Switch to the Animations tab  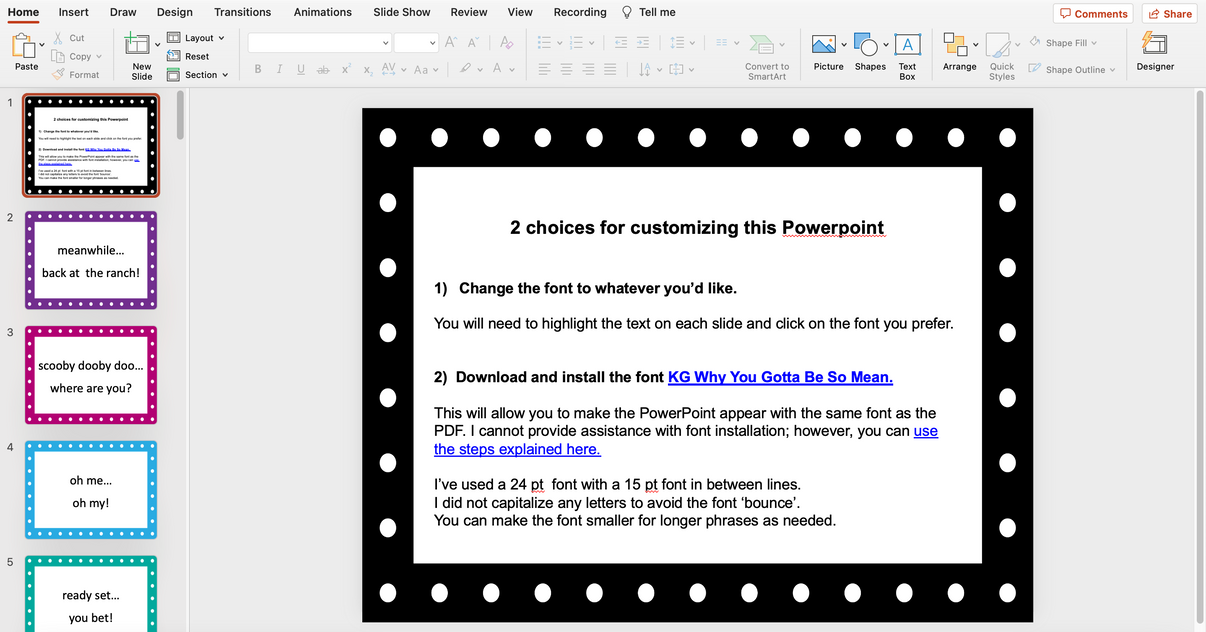[x=322, y=12]
